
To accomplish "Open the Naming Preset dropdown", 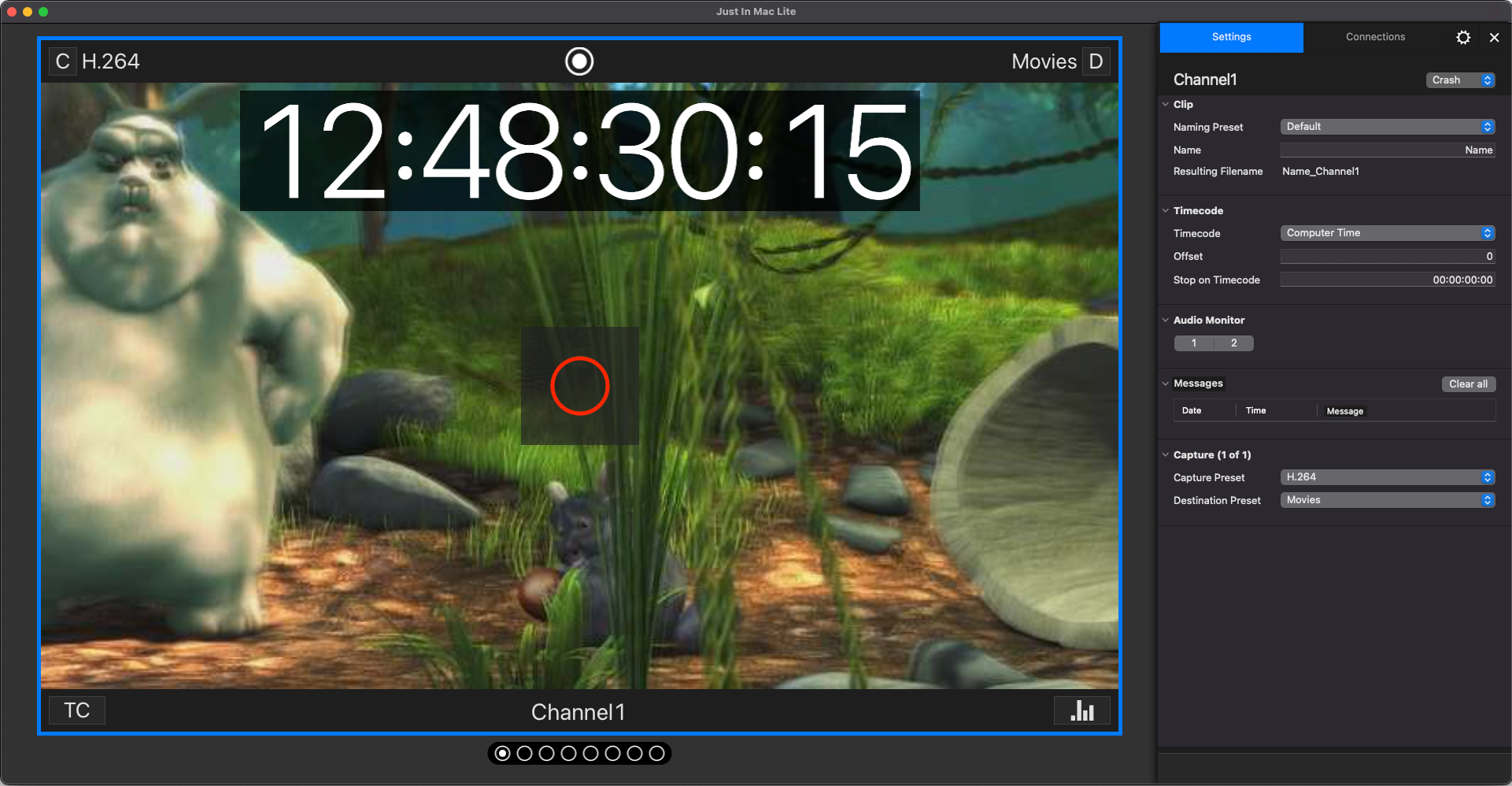I will pos(1388,127).
